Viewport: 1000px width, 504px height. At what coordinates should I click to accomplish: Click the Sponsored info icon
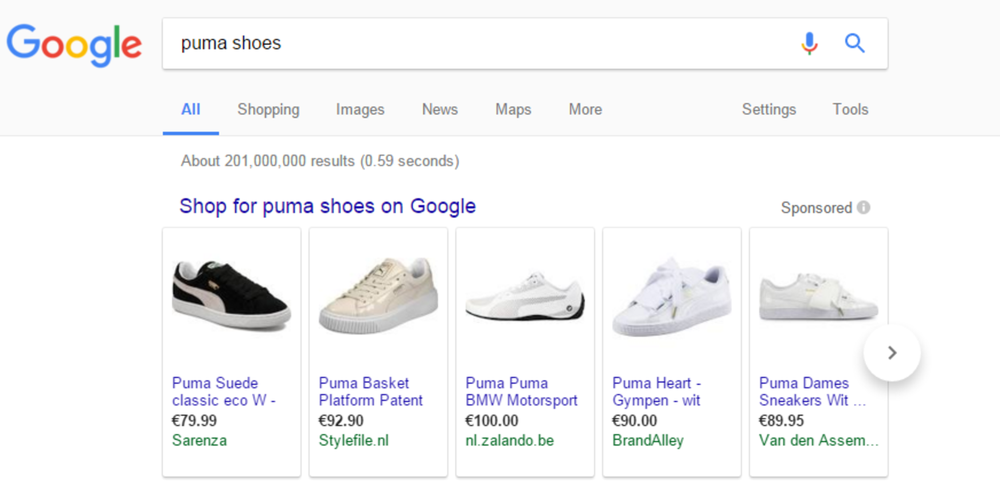(x=863, y=208)
